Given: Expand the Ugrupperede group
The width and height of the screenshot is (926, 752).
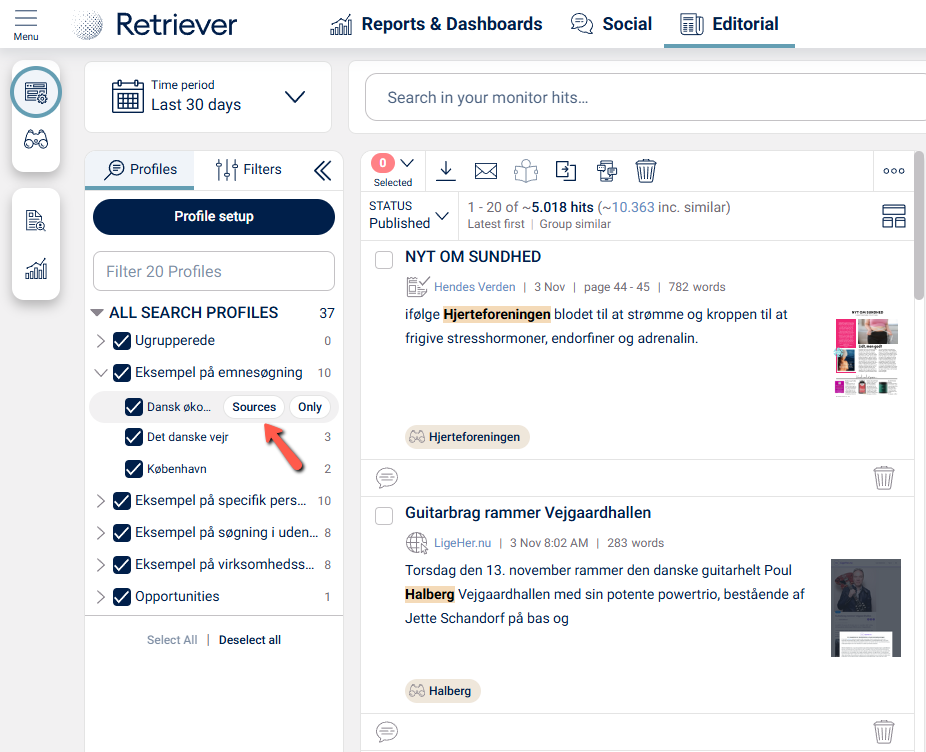Looking at the screenshot, I should [100, 341].
